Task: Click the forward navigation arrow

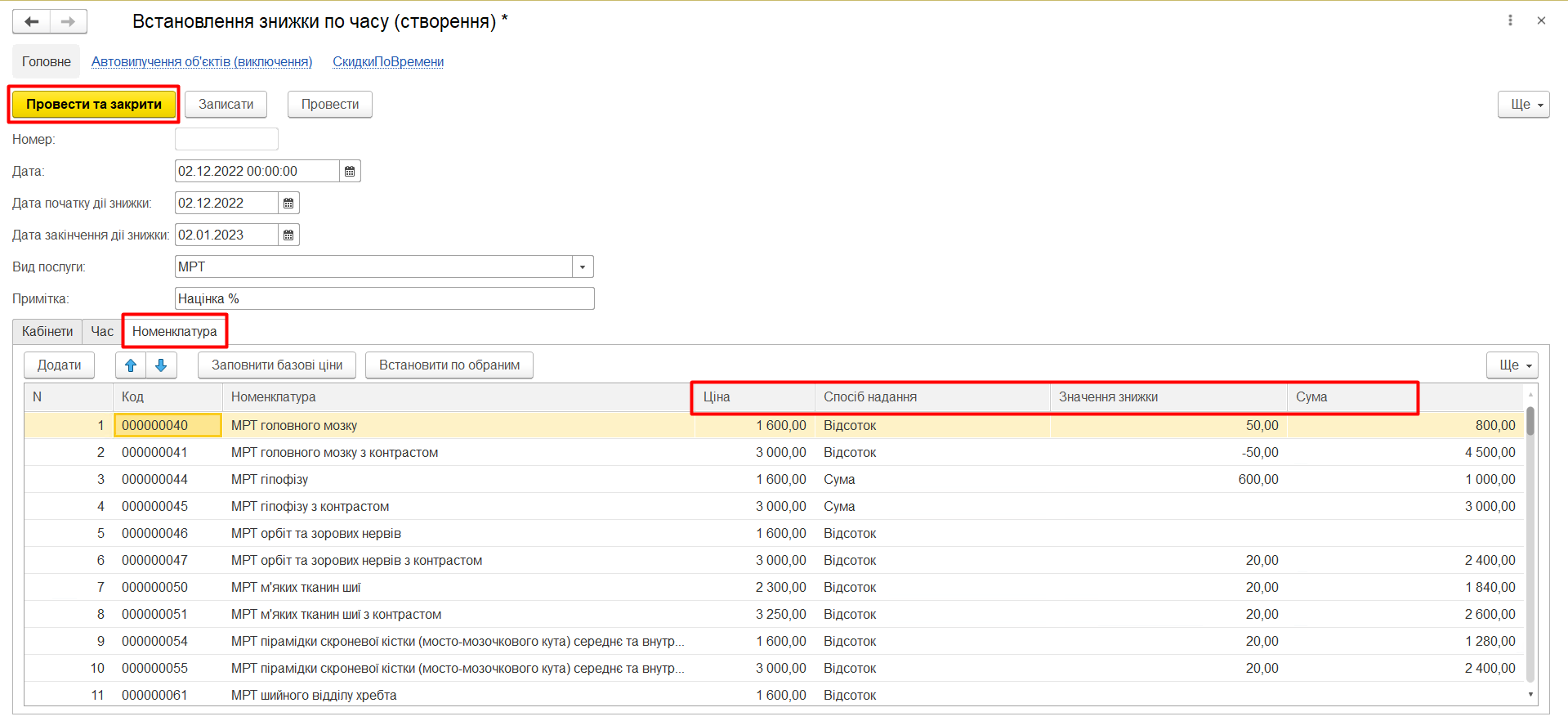Action: point(69,21)
